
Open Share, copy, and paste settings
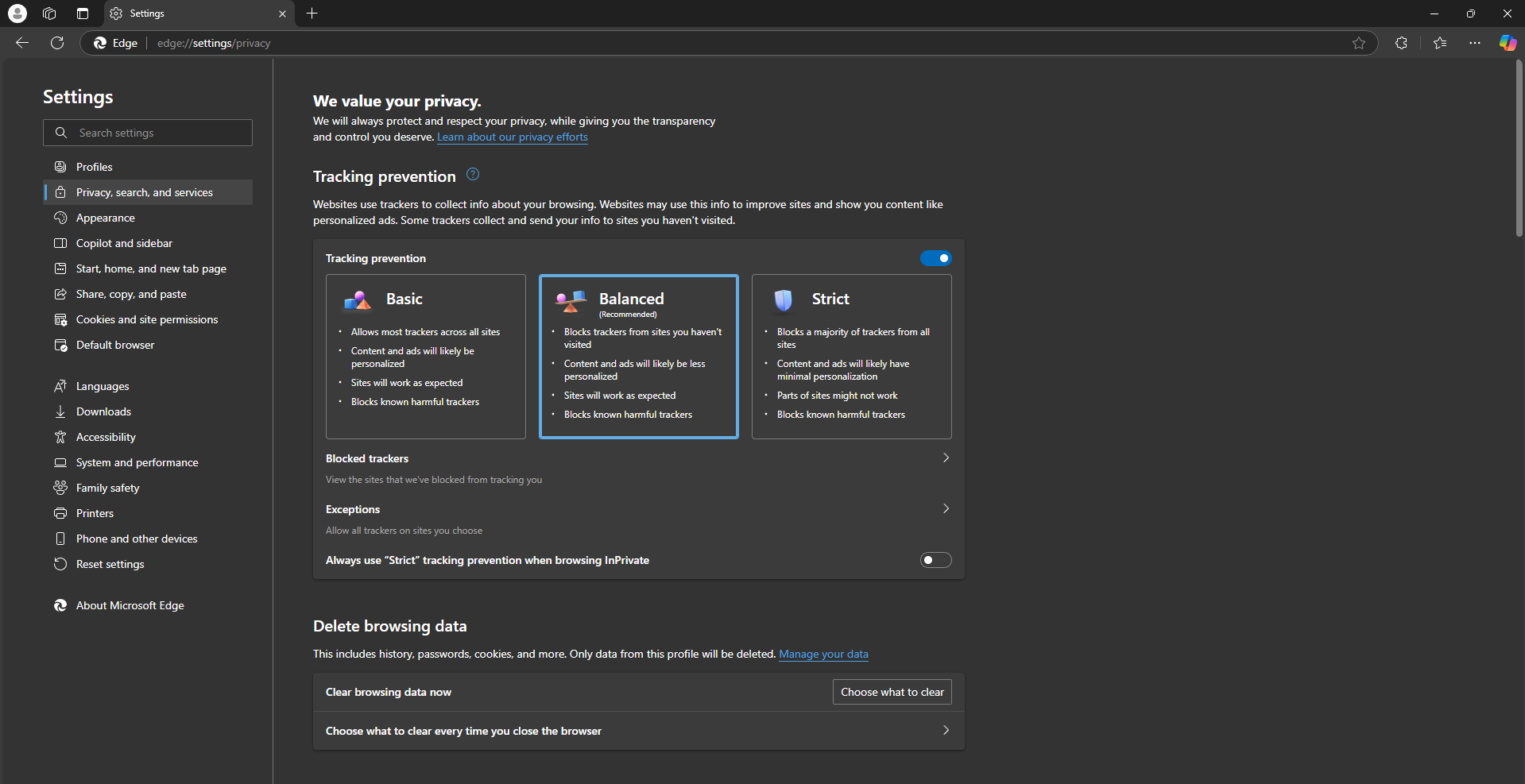click(148, 294)
